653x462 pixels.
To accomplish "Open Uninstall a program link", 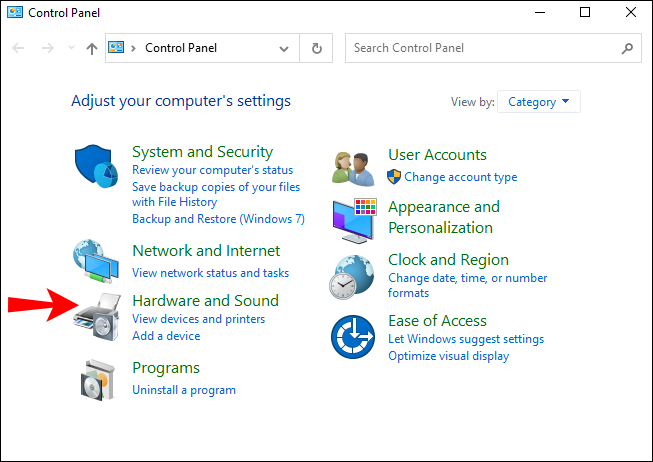I will pos(184,390).
